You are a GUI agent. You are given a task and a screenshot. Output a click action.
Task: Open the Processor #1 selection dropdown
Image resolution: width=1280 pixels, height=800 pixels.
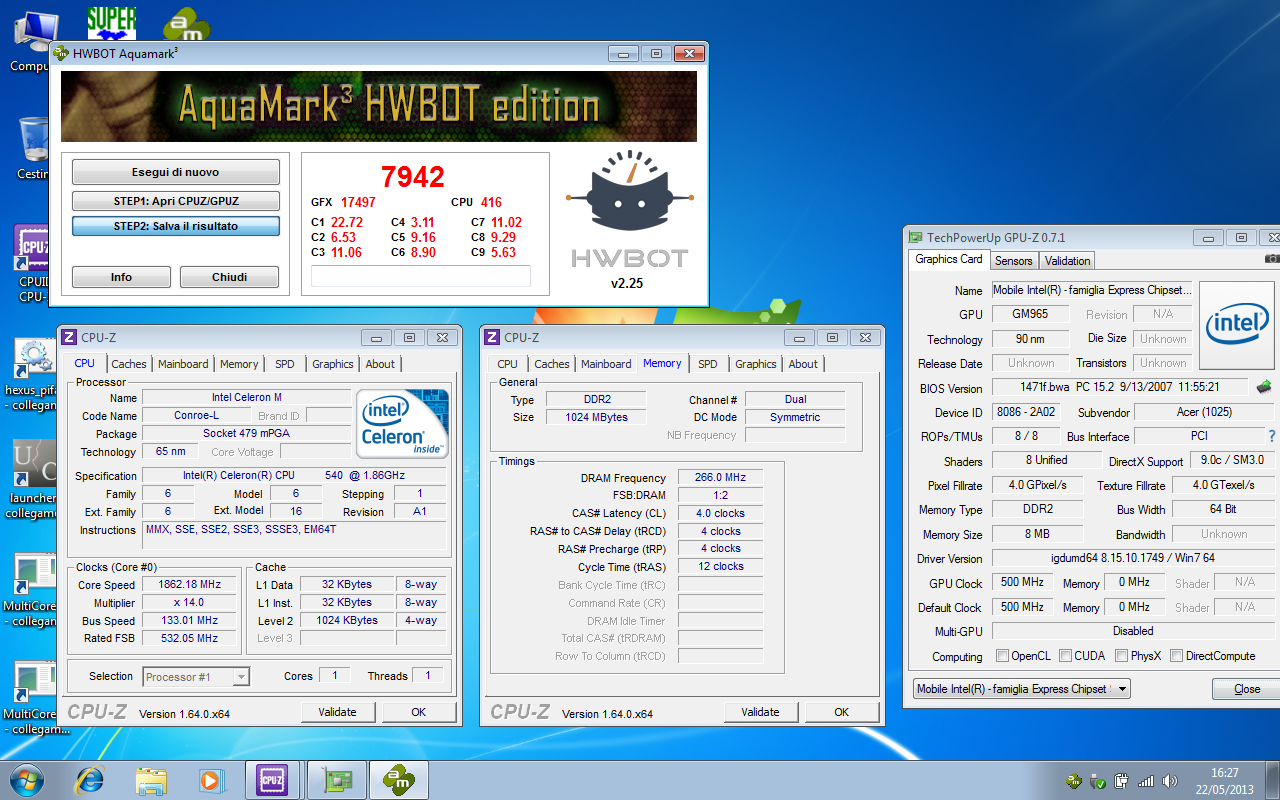pos(196,677)
